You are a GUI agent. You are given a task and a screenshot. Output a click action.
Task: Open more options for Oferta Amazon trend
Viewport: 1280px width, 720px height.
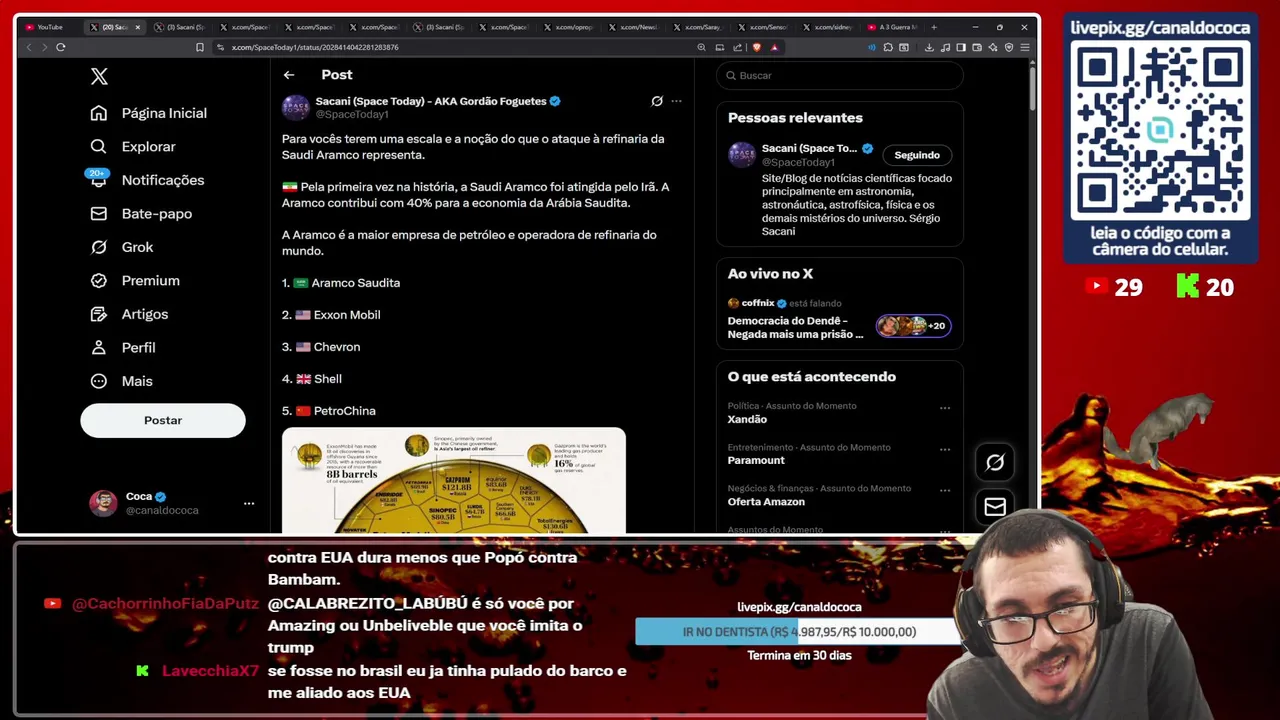945,490
